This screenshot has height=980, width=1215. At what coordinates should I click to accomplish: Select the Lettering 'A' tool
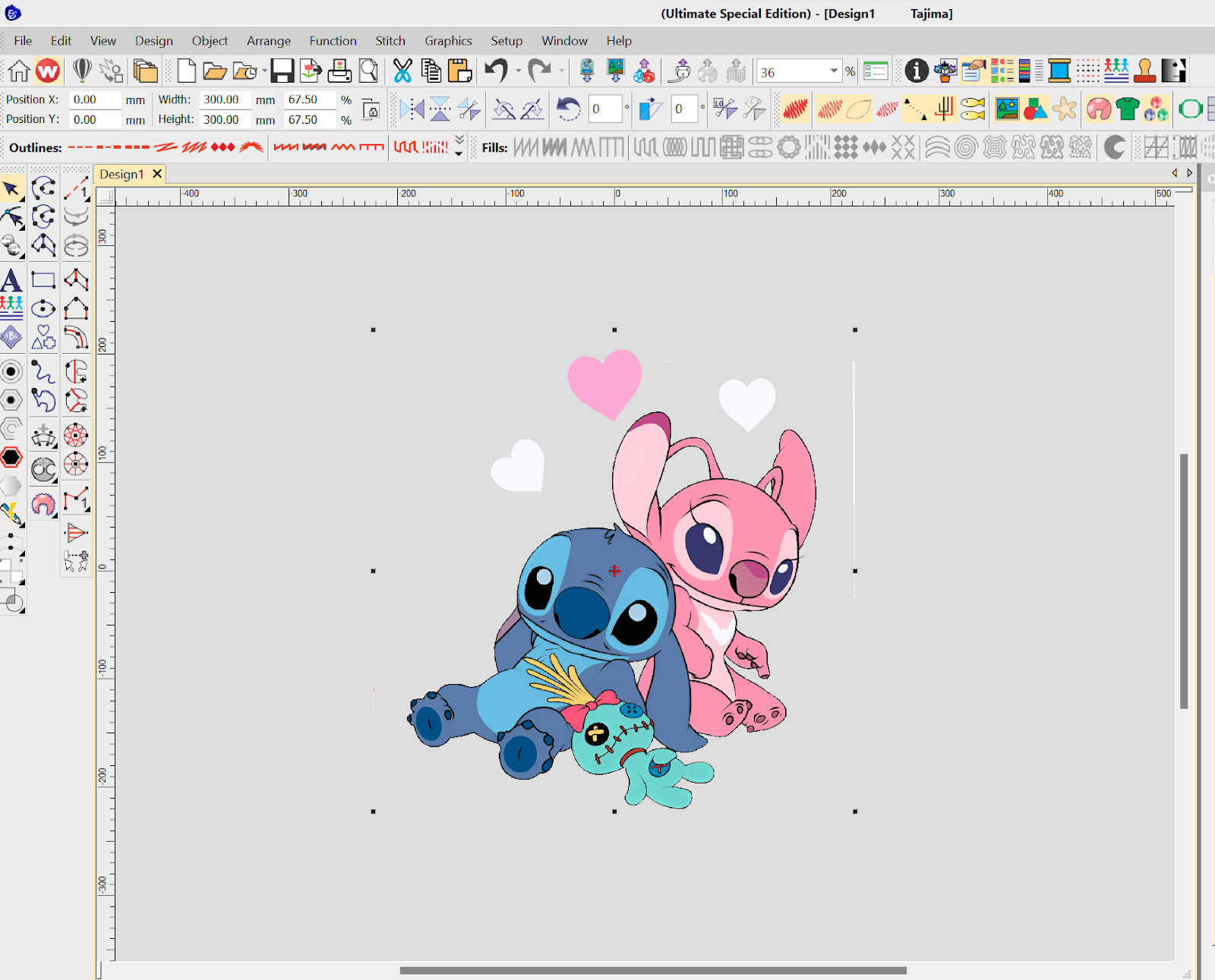tap(11, 280)
